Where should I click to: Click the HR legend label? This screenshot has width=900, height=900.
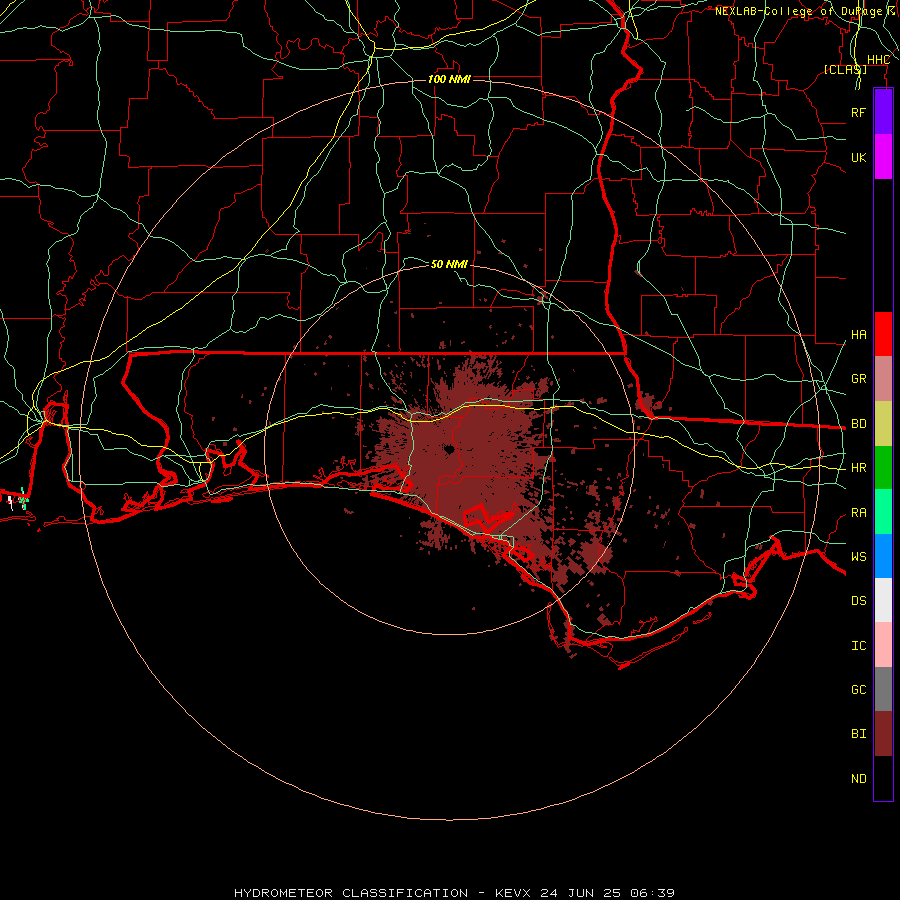pyautogui.click(x=858, y=468)
